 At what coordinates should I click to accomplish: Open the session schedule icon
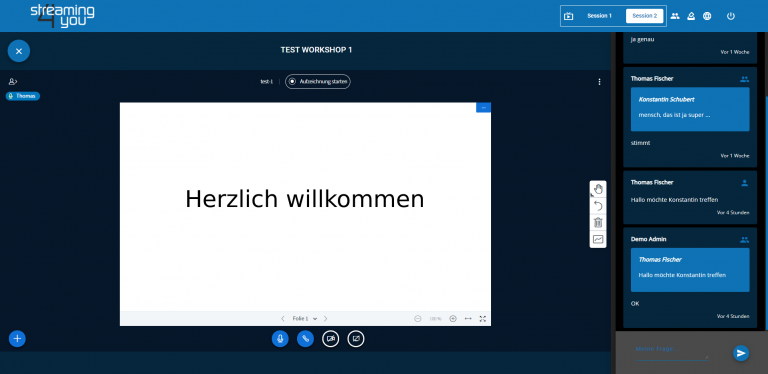tap(568, 16)
